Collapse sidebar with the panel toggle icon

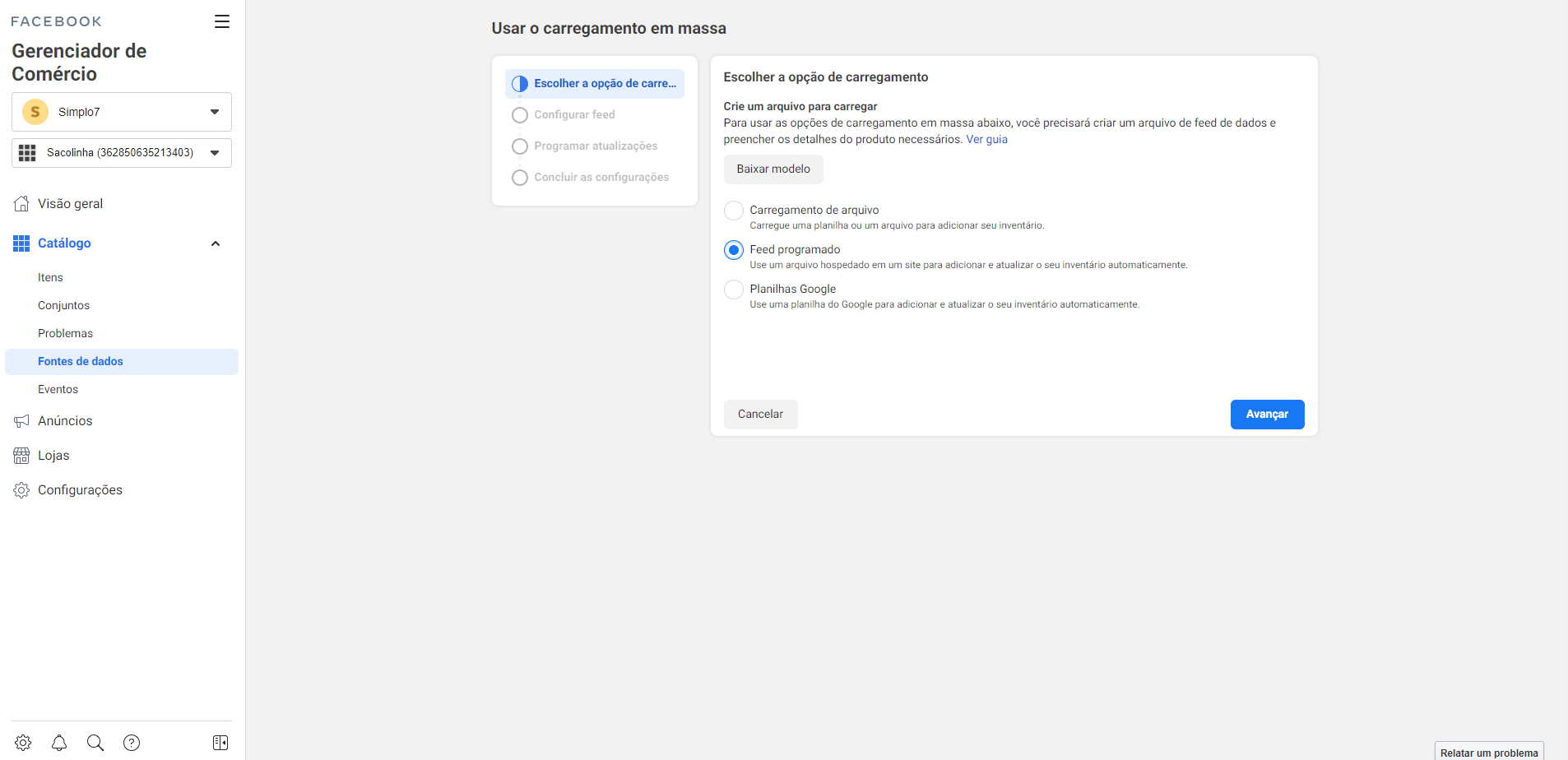(220, 743)
